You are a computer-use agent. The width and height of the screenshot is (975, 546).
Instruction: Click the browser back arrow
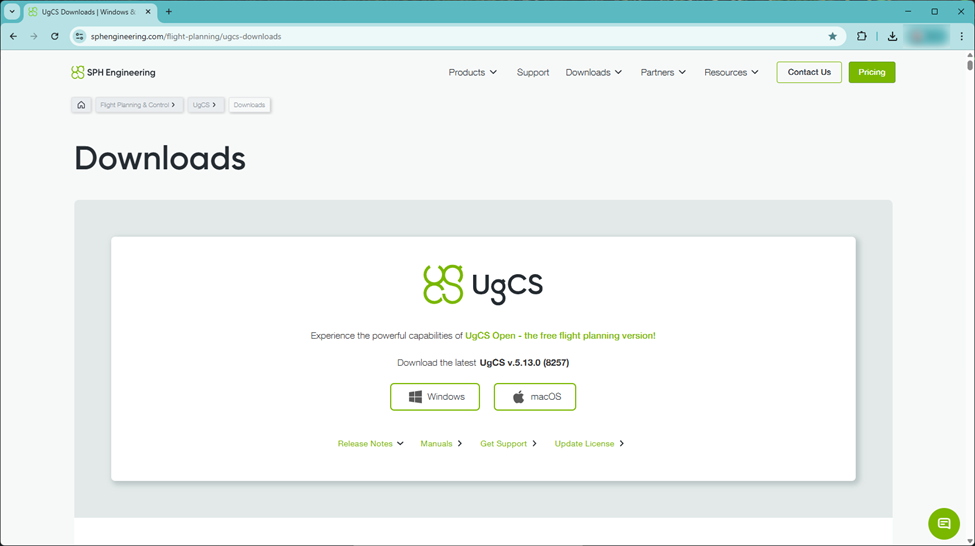point(13,36)
